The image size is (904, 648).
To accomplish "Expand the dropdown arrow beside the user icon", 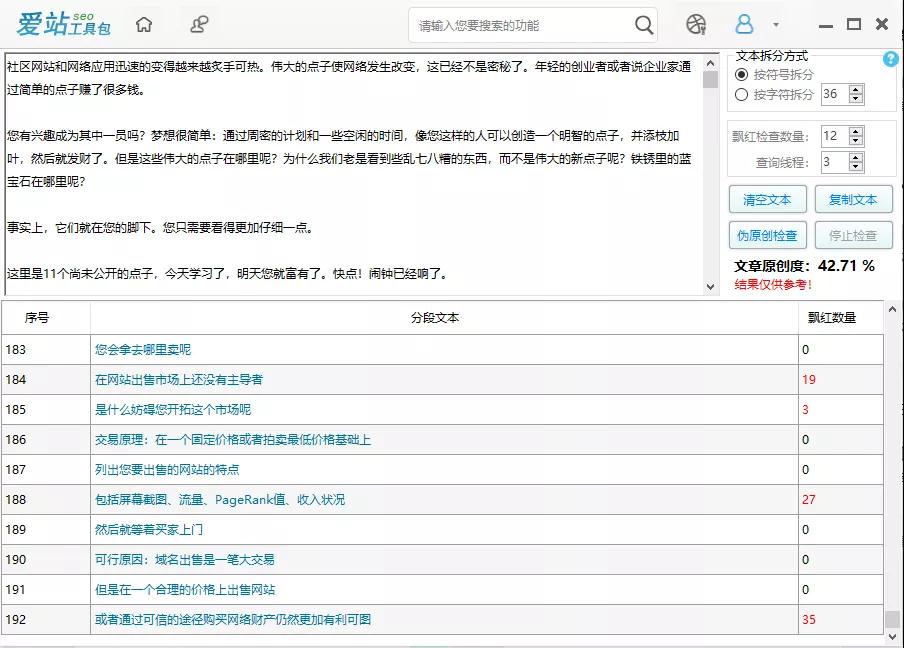I will 776,26.
